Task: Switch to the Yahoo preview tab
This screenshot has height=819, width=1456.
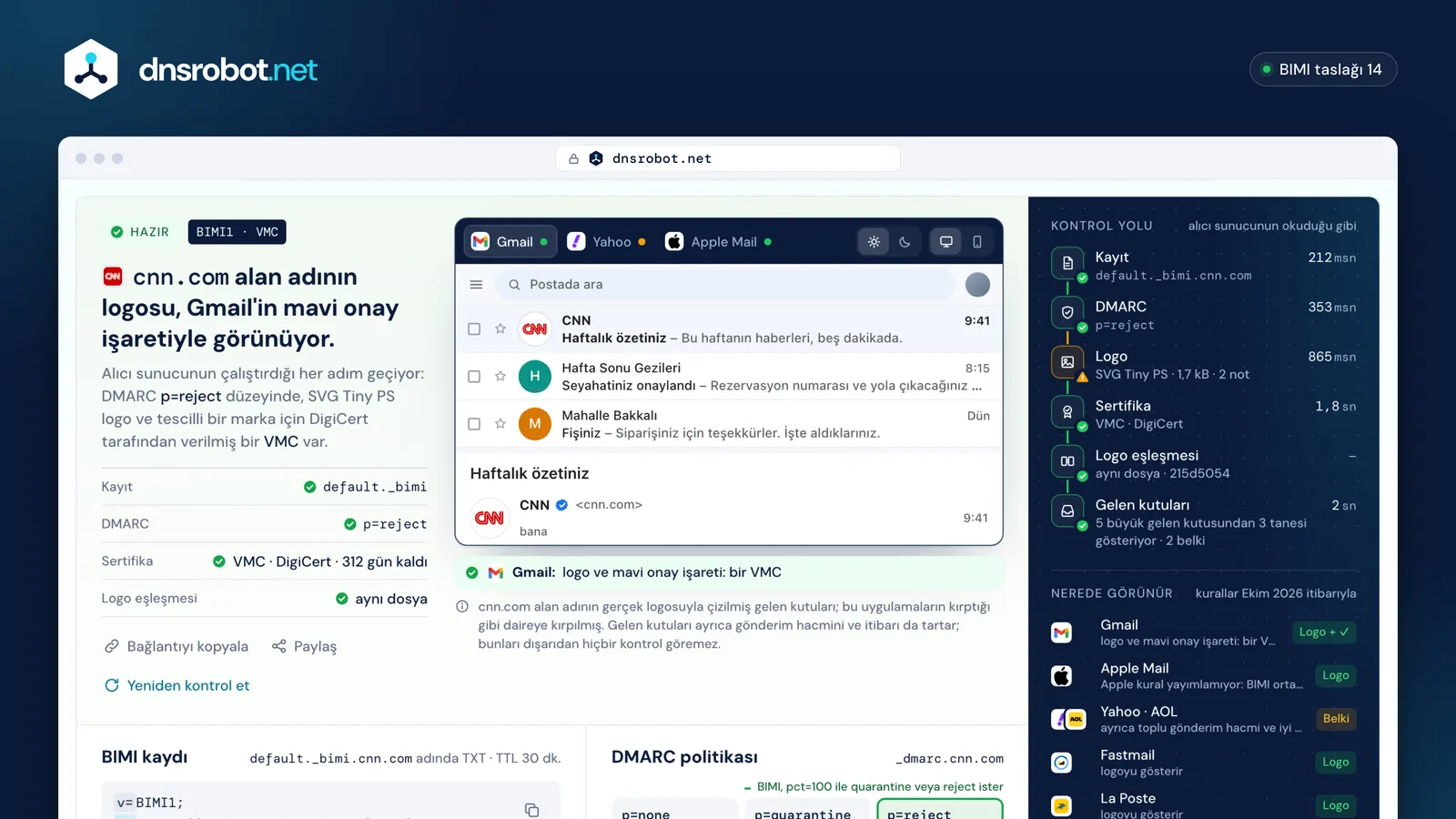Action: tap(606, 242)
